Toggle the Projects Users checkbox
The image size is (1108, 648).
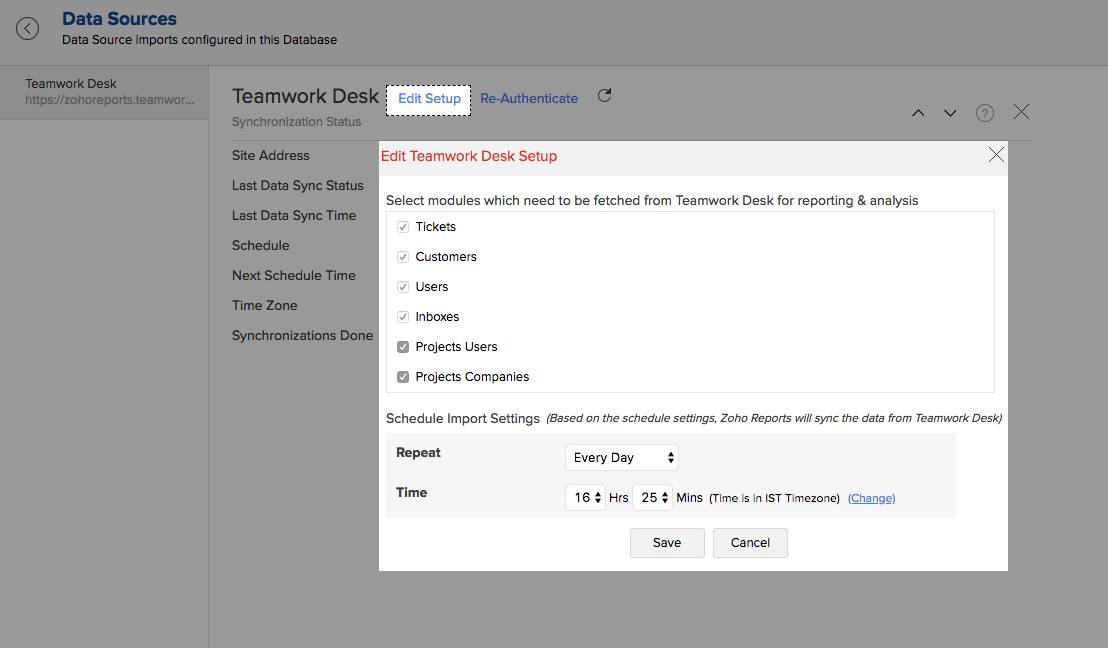coord(403,347)
